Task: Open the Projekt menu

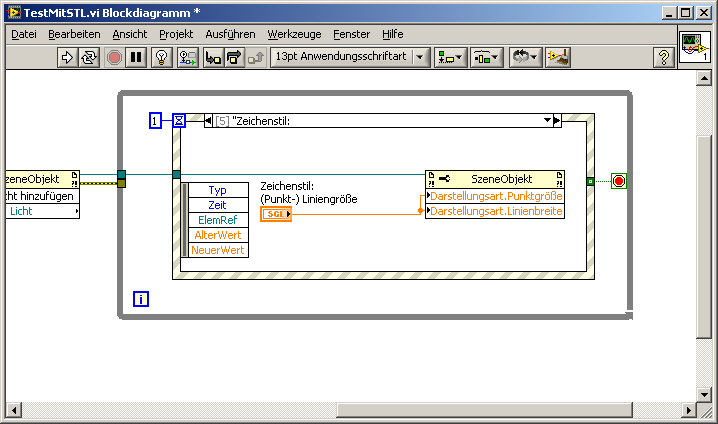Action: [176, 34]
